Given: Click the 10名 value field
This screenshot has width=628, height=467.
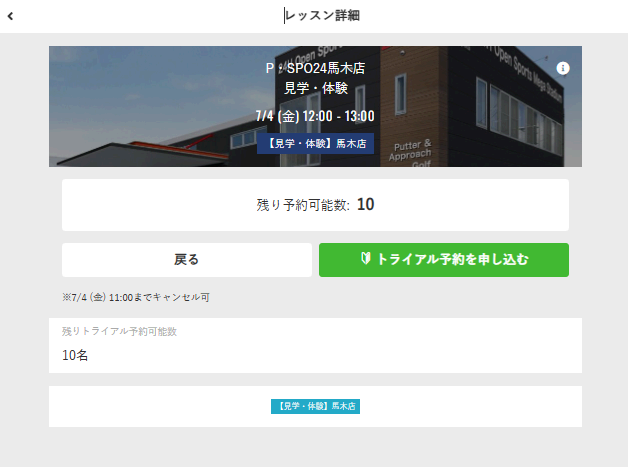Looking at the screenshot, I should point(75,355).
